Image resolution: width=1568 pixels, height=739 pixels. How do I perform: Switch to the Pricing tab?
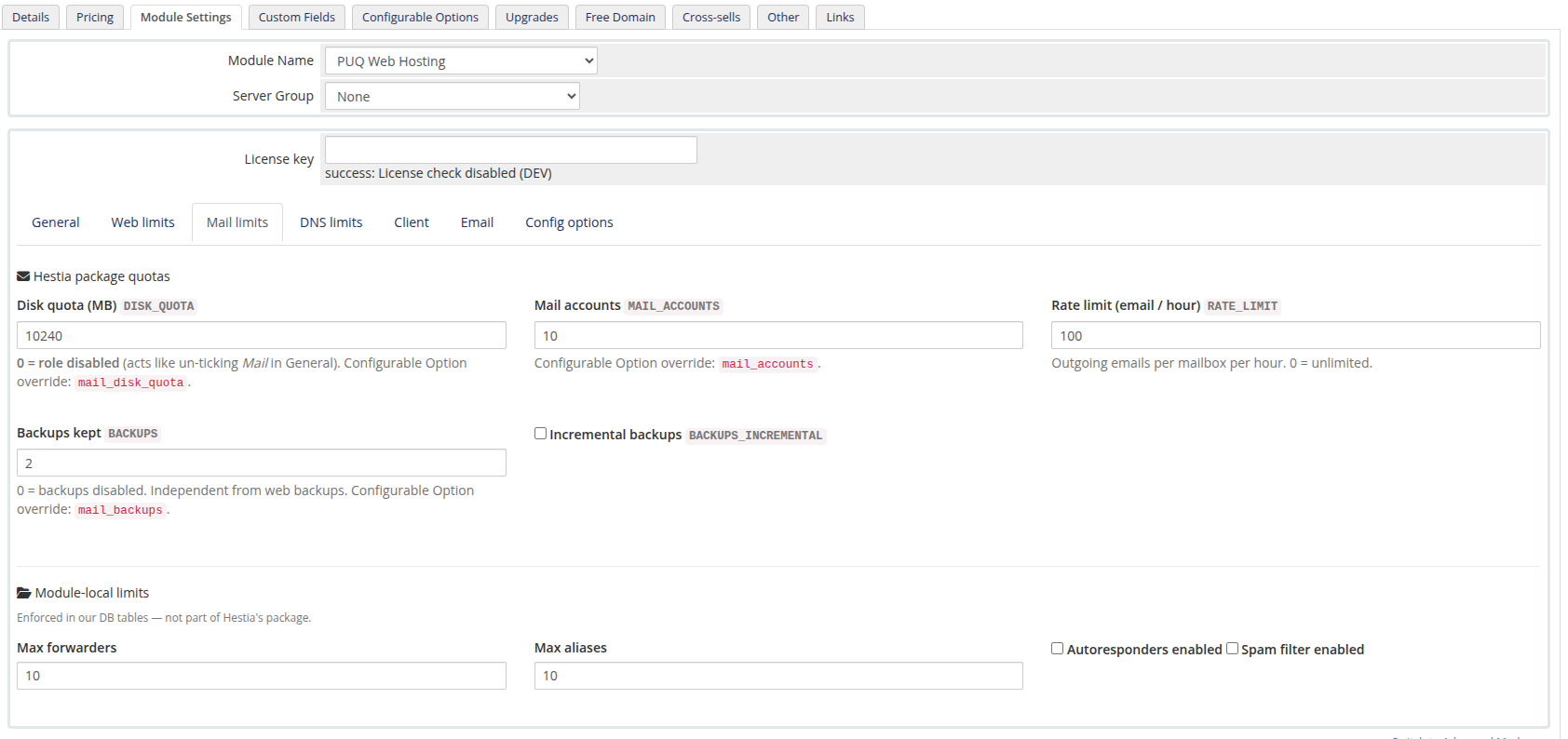pos(95,17)
